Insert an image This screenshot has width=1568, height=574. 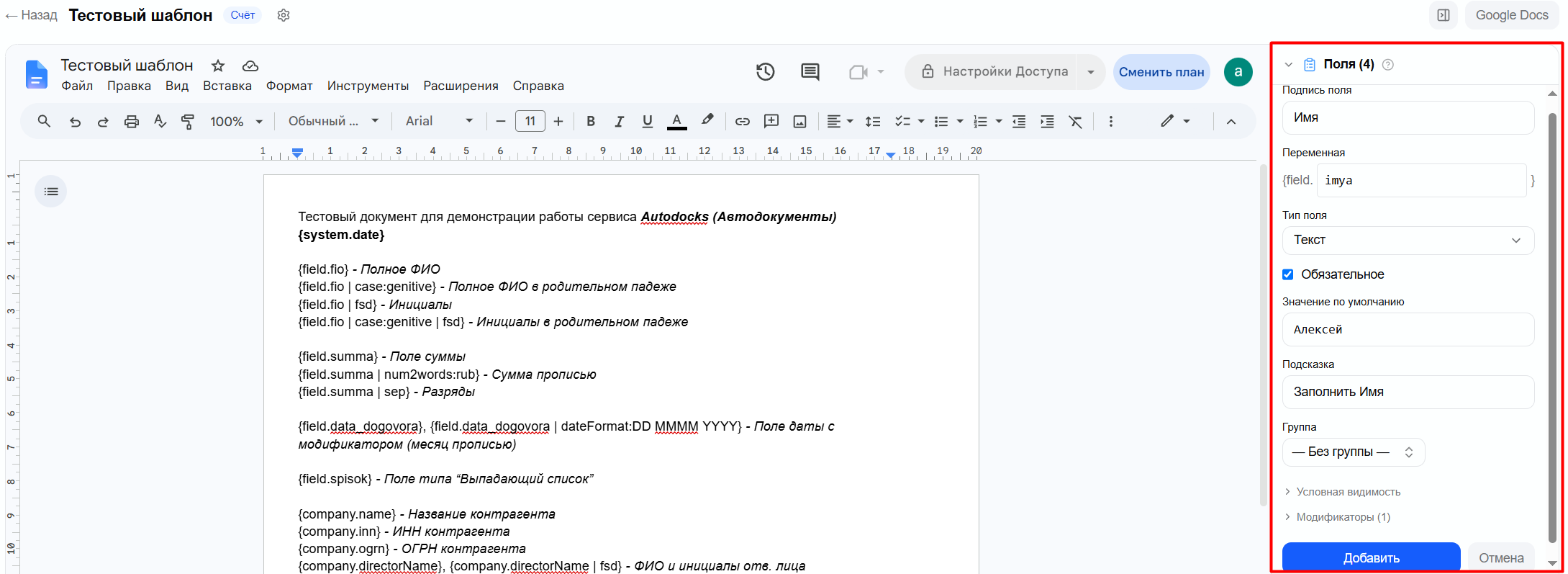point(799,122)
